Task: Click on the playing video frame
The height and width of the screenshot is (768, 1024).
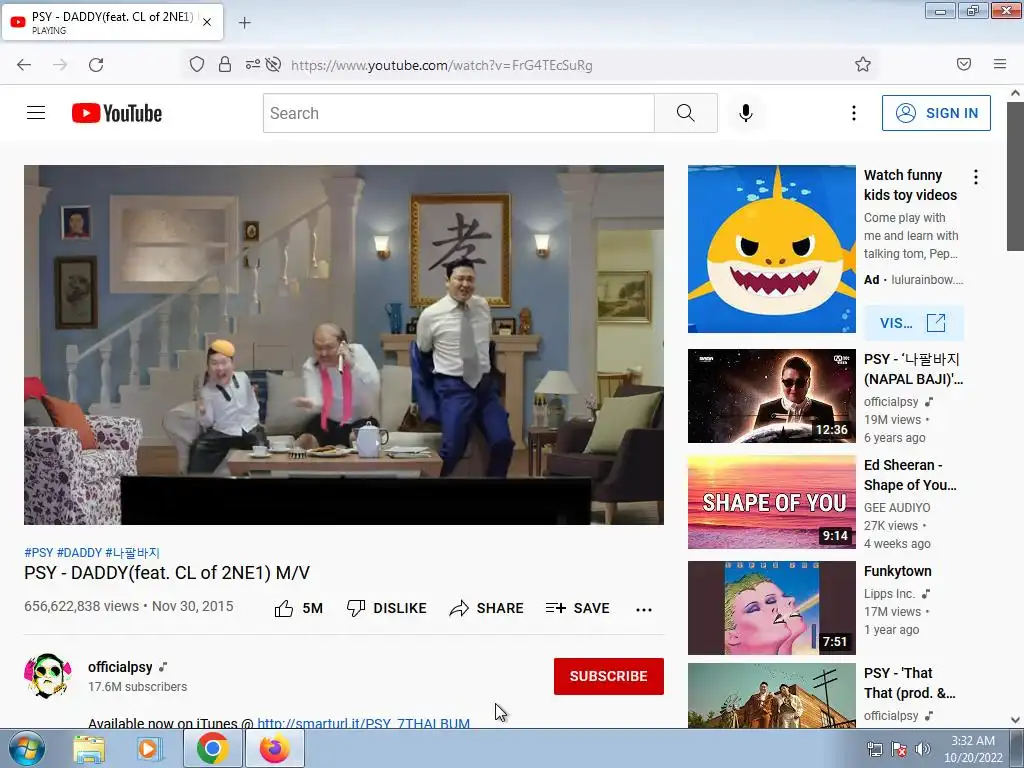Action: click(344, 345)
